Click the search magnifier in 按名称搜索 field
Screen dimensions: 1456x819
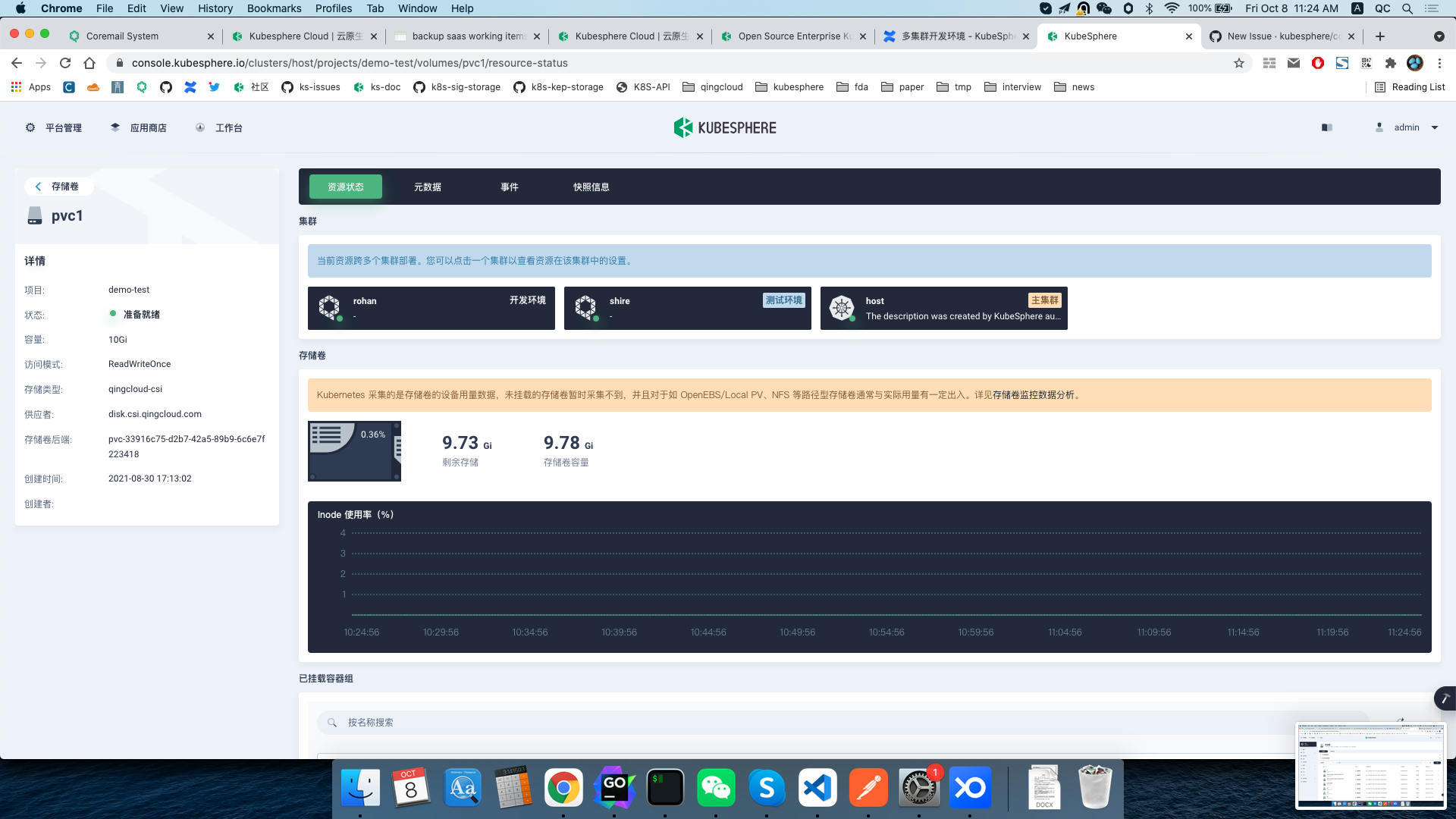331,722
